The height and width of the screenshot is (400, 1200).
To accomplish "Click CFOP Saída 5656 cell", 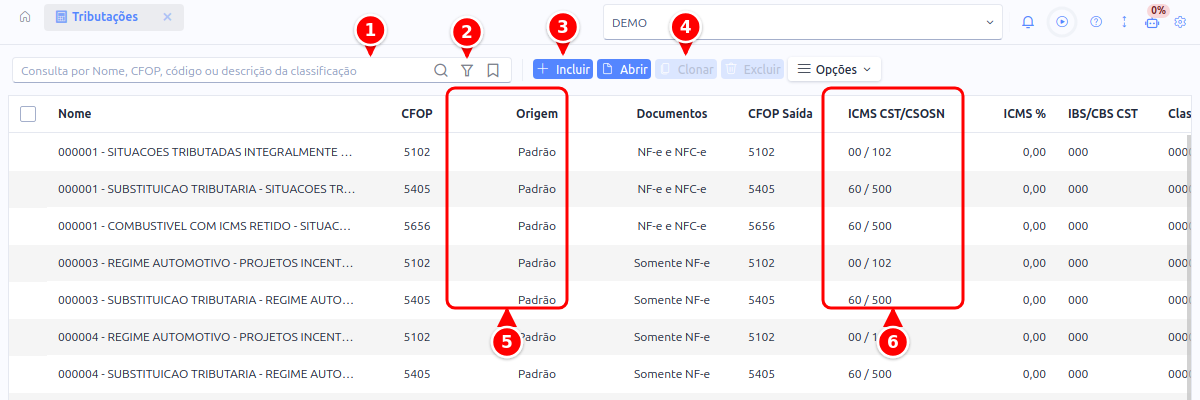I will pos(762,226).
